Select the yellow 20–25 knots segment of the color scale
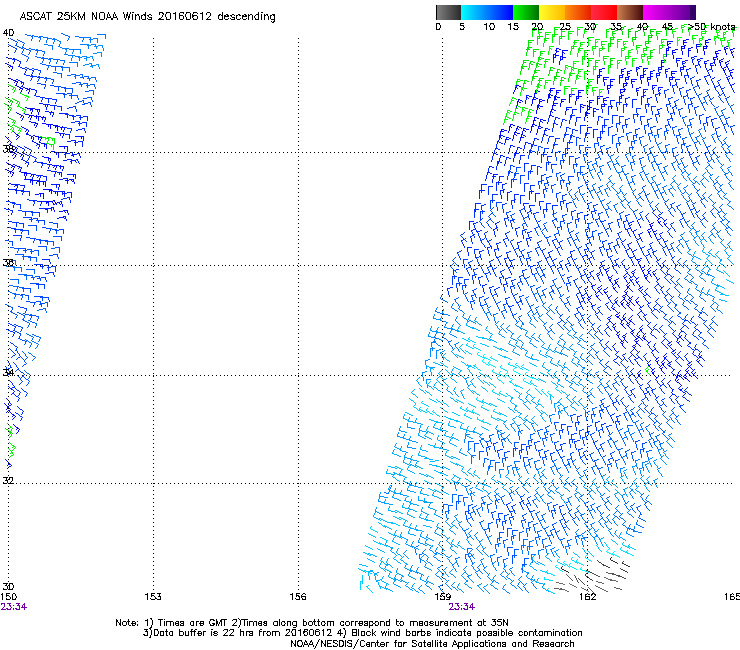740x650 pixels. coord(552,12)
